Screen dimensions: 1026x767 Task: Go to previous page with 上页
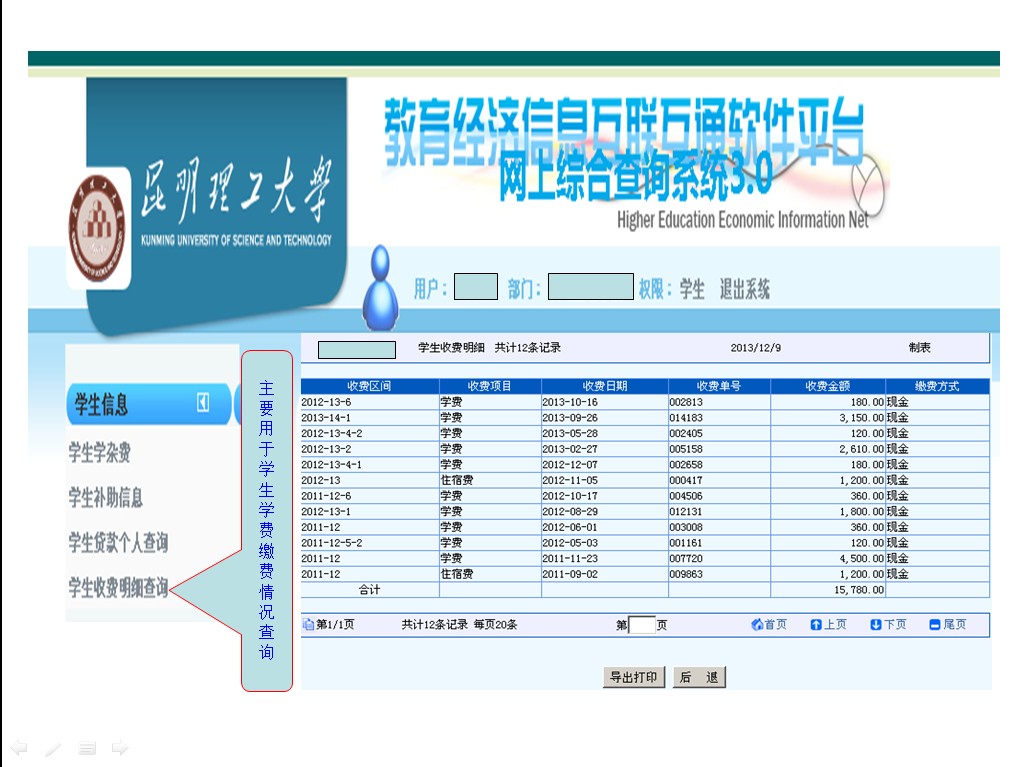[828, 625]
